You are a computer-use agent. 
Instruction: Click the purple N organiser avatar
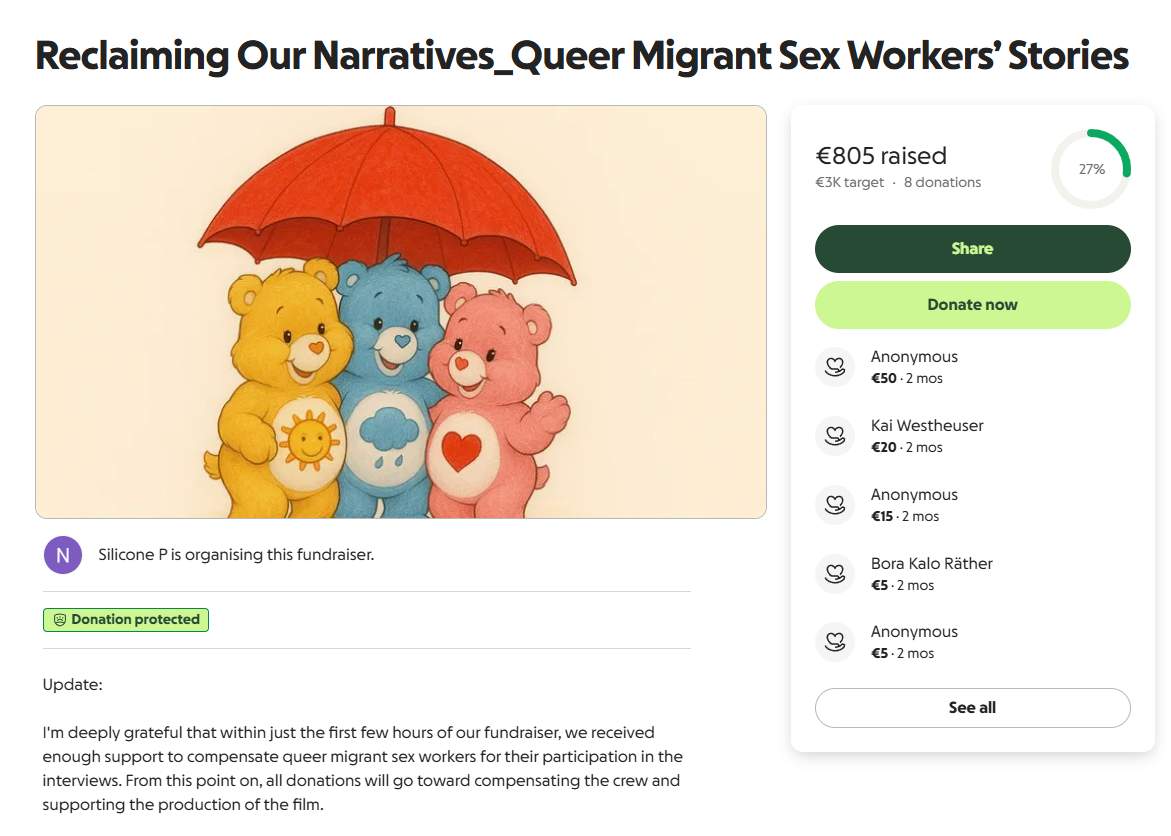(x=63, y=555)
